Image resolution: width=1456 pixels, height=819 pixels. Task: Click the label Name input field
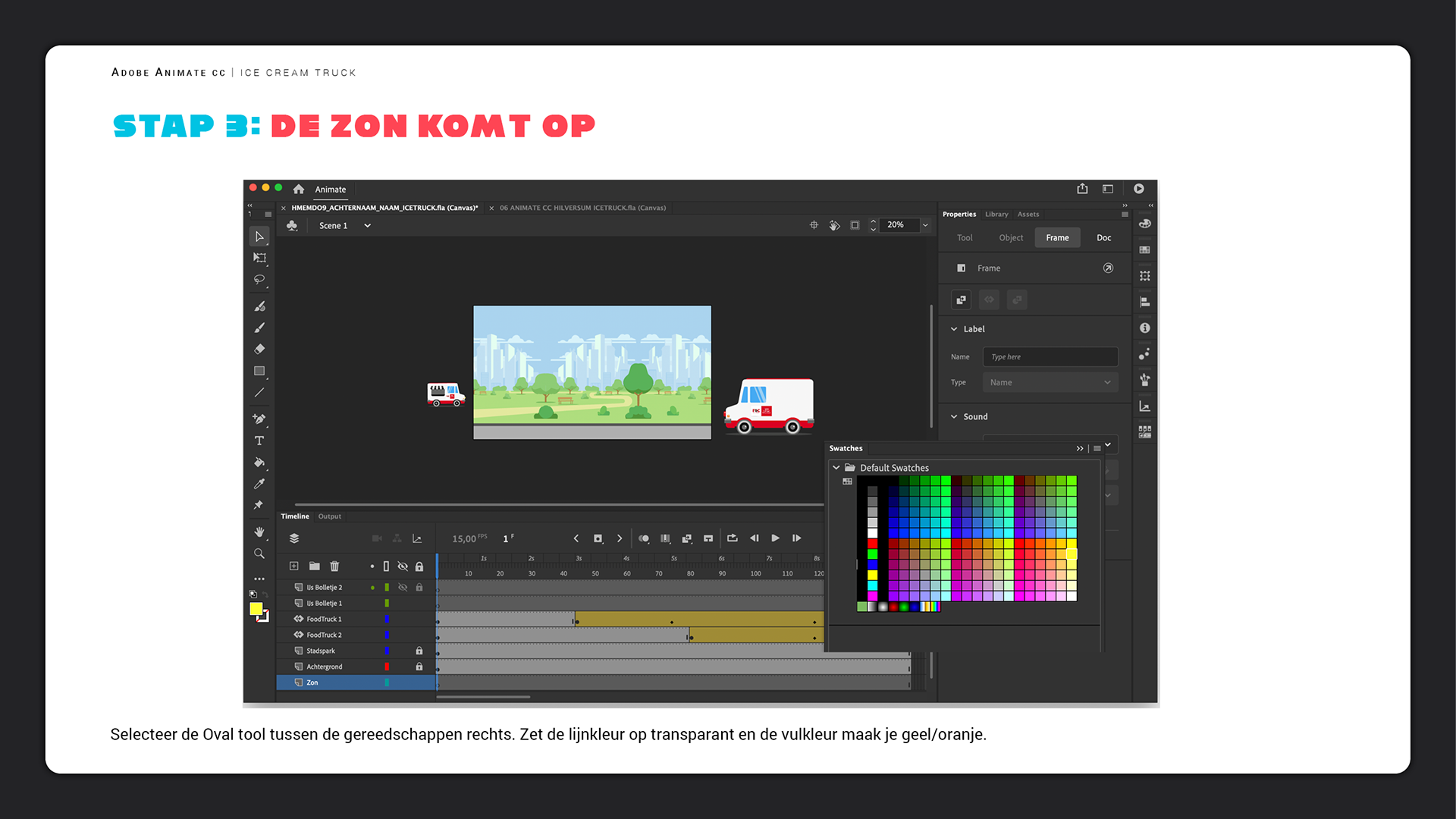1050,357
